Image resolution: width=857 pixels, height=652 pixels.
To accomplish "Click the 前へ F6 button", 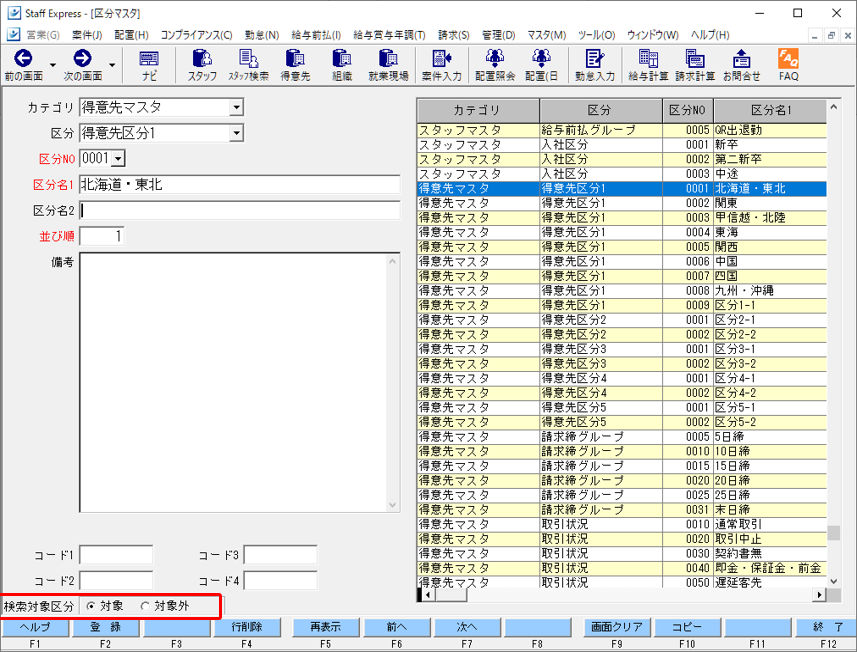I will [x=397, y=627].
